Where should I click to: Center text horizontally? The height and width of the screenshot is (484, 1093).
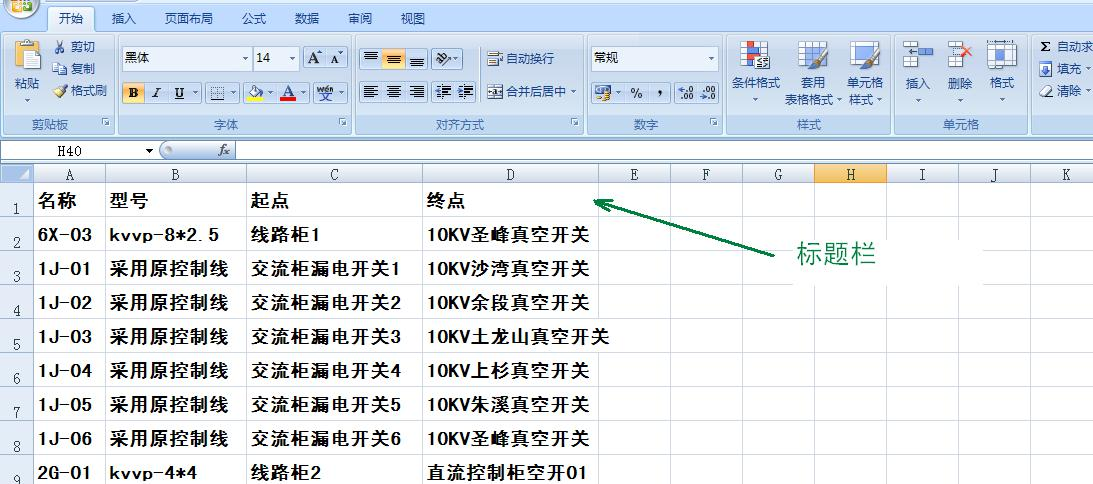394,92
